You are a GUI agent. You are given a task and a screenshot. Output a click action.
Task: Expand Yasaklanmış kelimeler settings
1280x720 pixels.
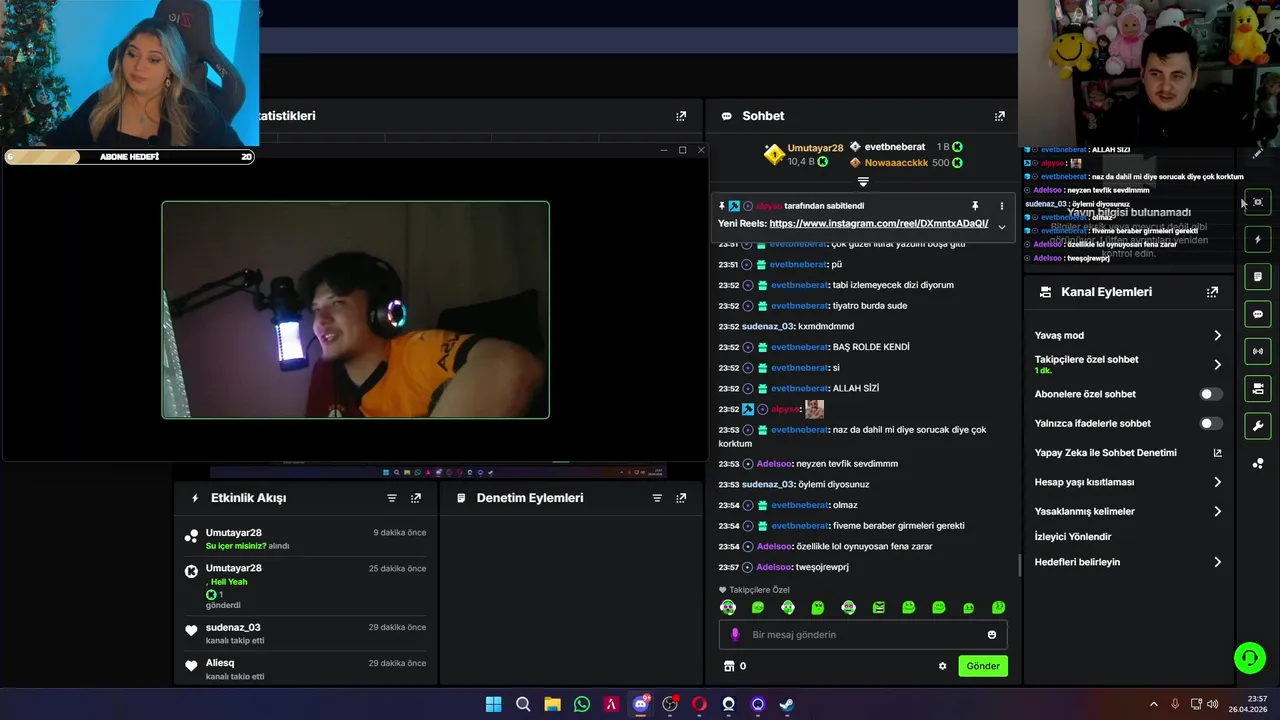[1217, 511]
